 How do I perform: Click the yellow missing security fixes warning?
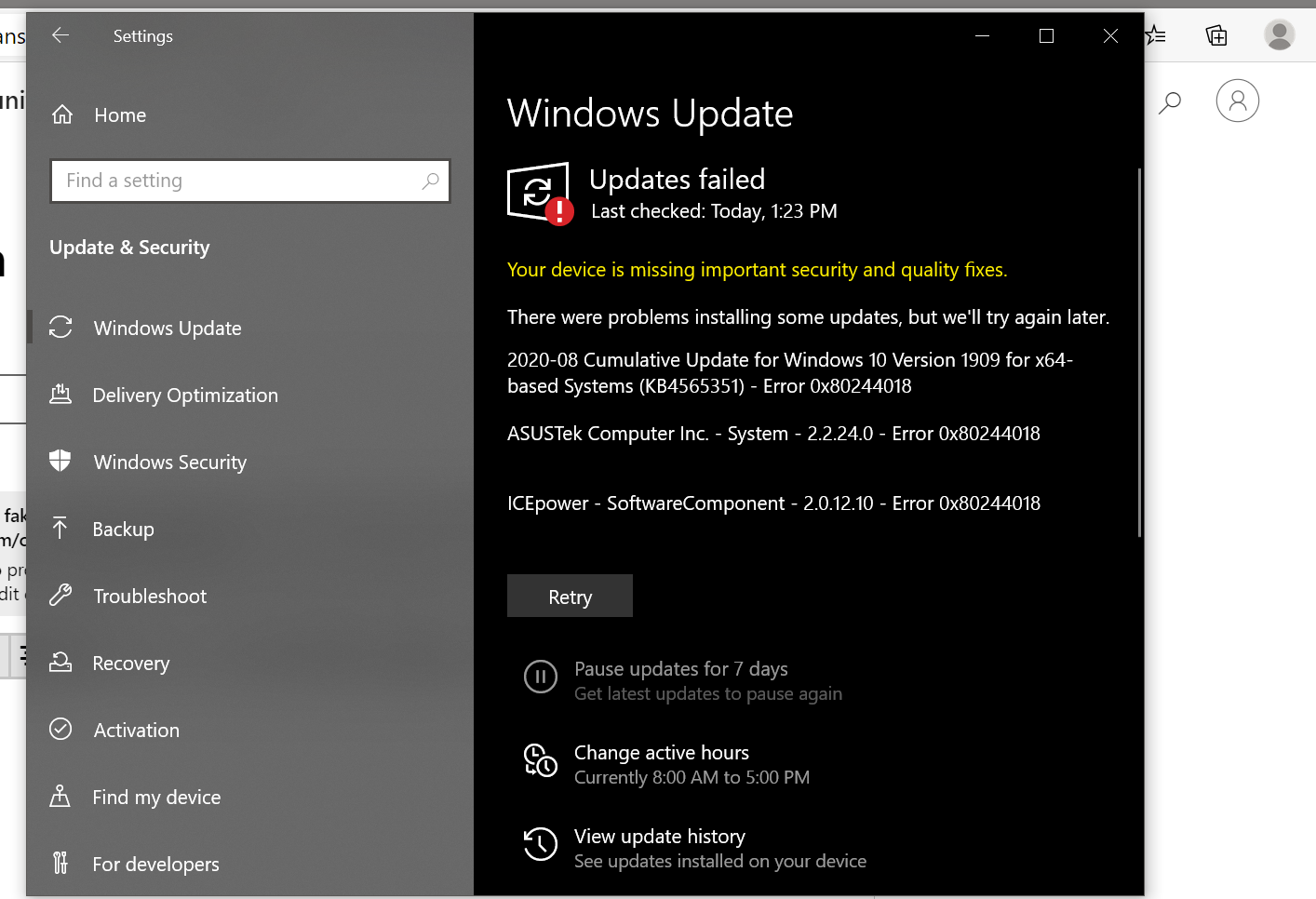757,269
